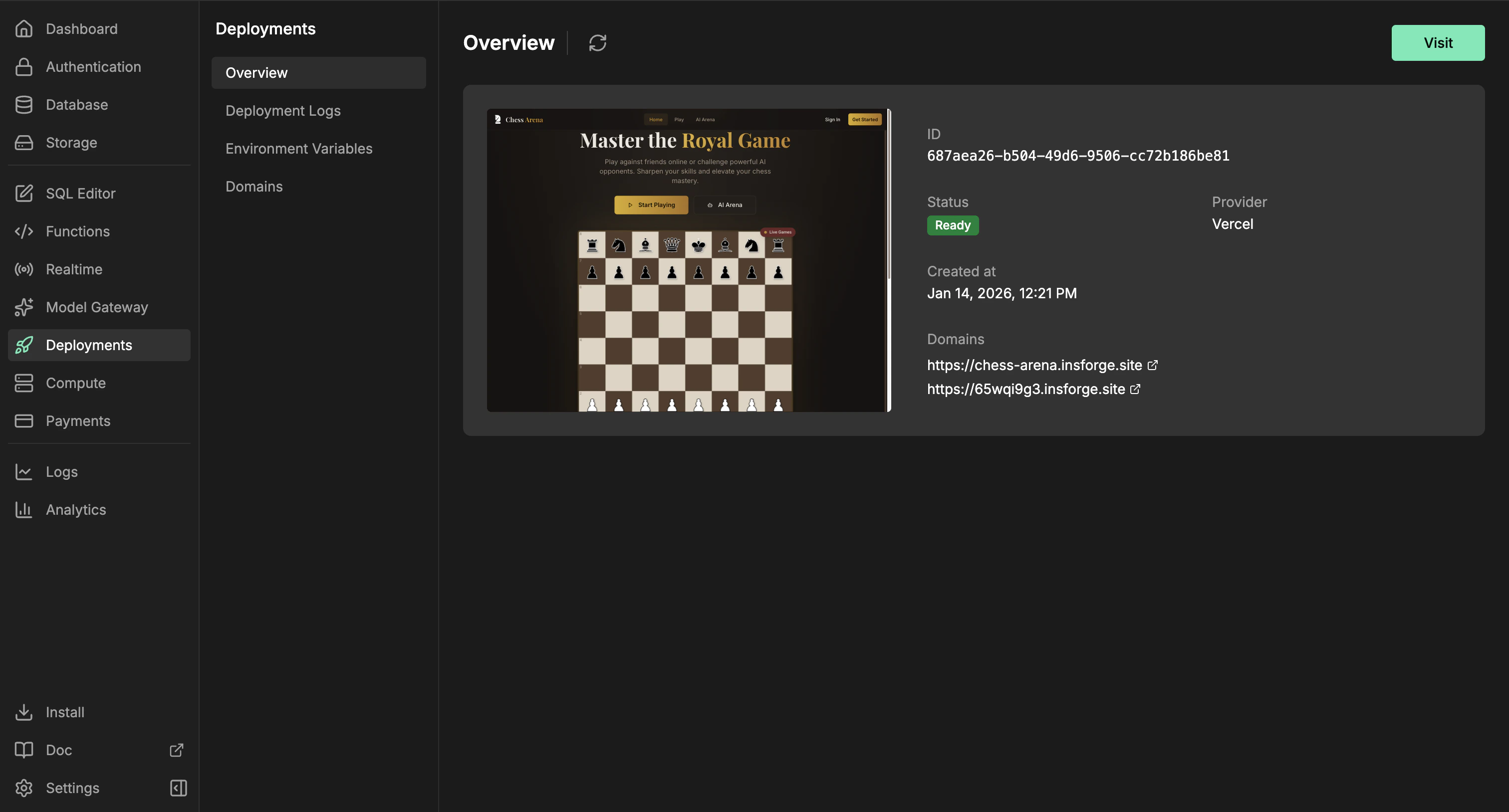Image resolution: width=1509 pixels, height=812 pixels.
Task: Select the Overview deployments tab
Action: point(319,73)
